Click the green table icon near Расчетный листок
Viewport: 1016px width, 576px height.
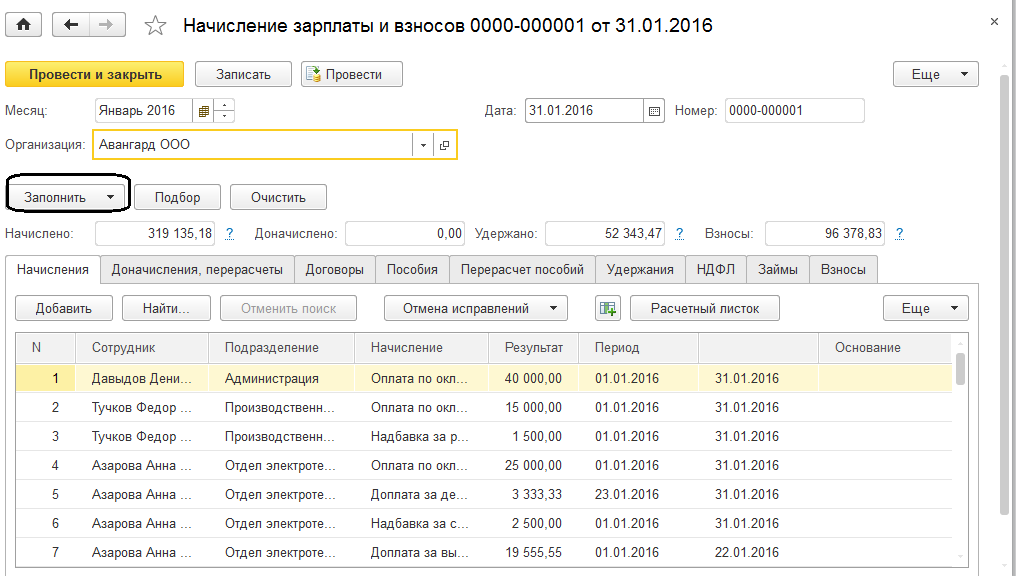coord(608,308)
